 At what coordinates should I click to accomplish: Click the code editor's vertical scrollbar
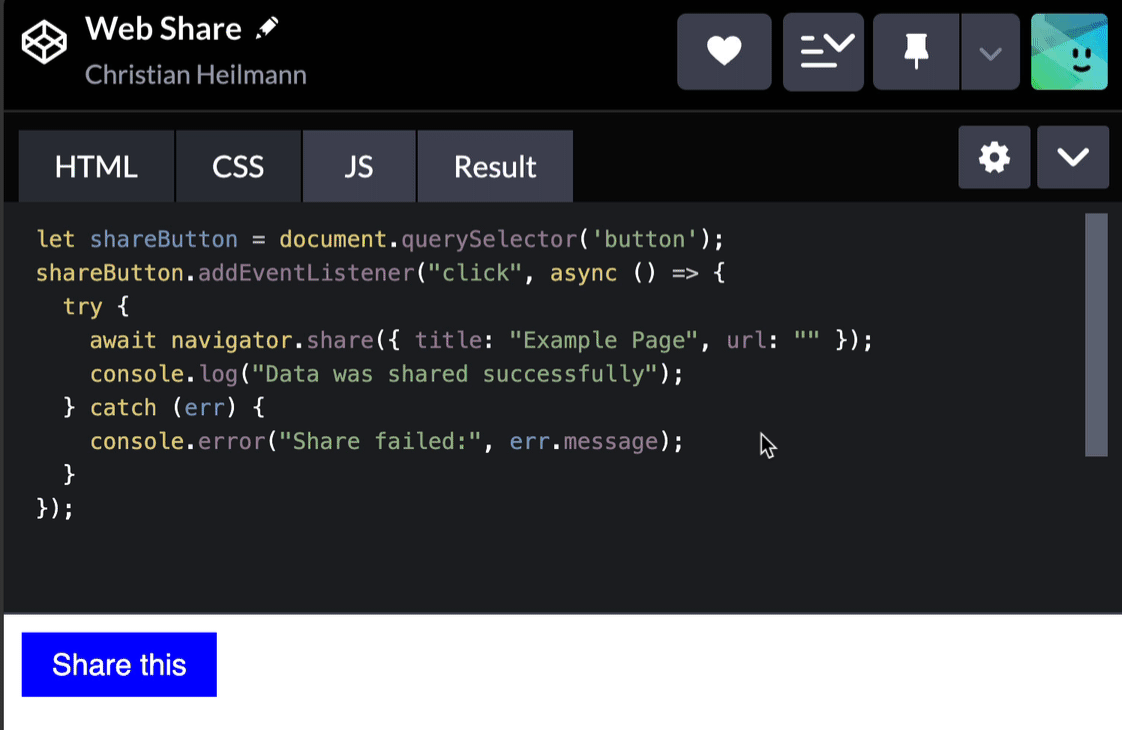pyautogui.click(x=1096, y=335)
